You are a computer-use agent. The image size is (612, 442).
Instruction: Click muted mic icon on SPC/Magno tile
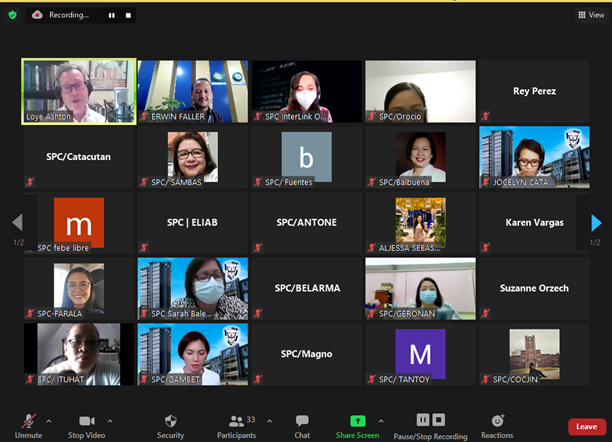[258, 379]
